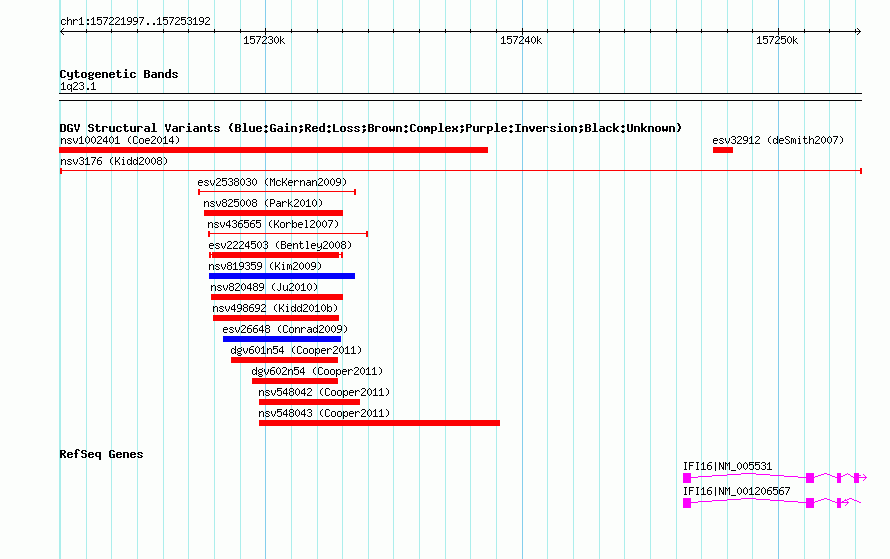Open nsv819359 (Kim2009) label
This screenshot has height=559, width=890.
coord(265,266)
